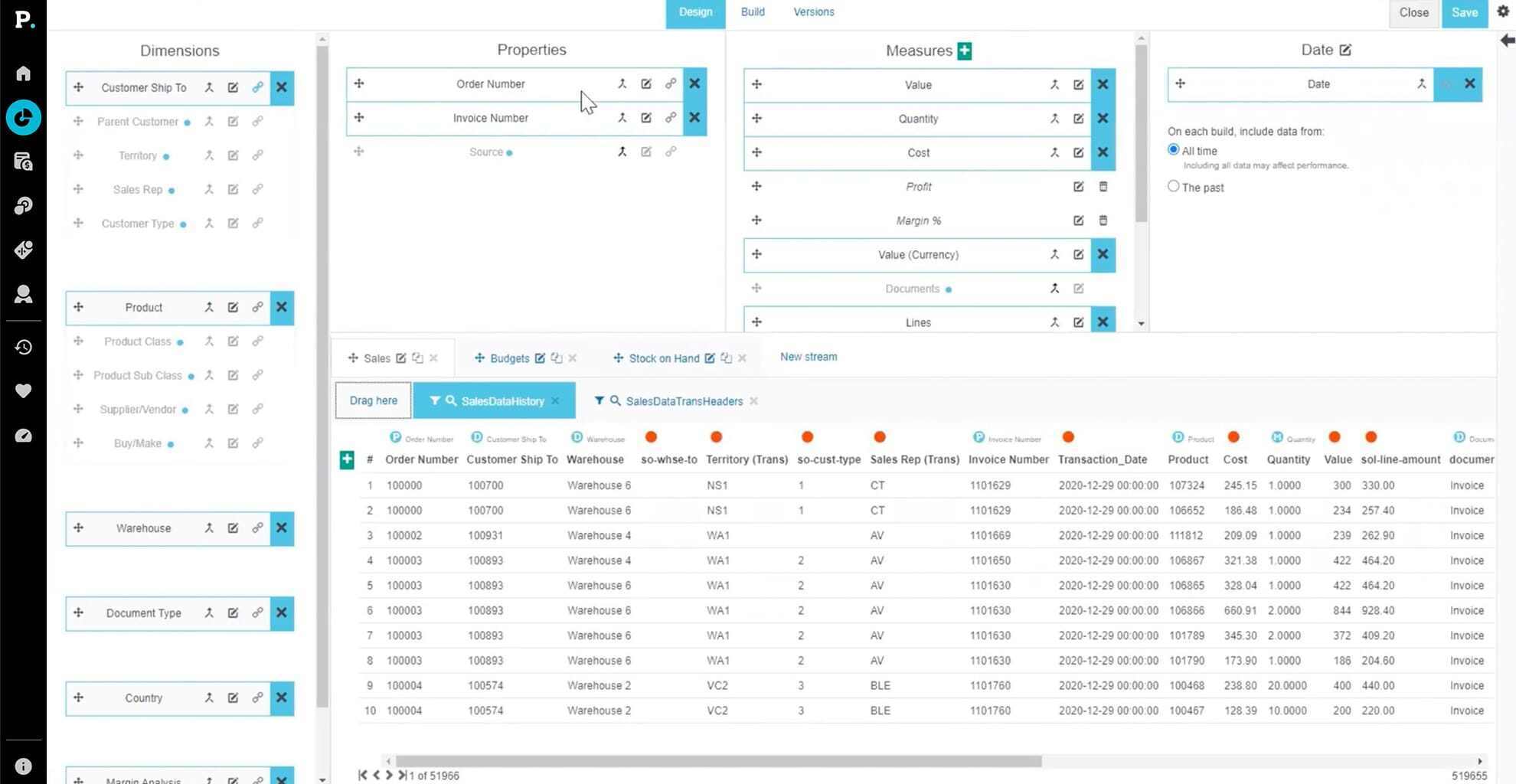Delete the Profit measure with trash icon
The height and width of the screenshot is (784, 1516).
pos(1103,187)
